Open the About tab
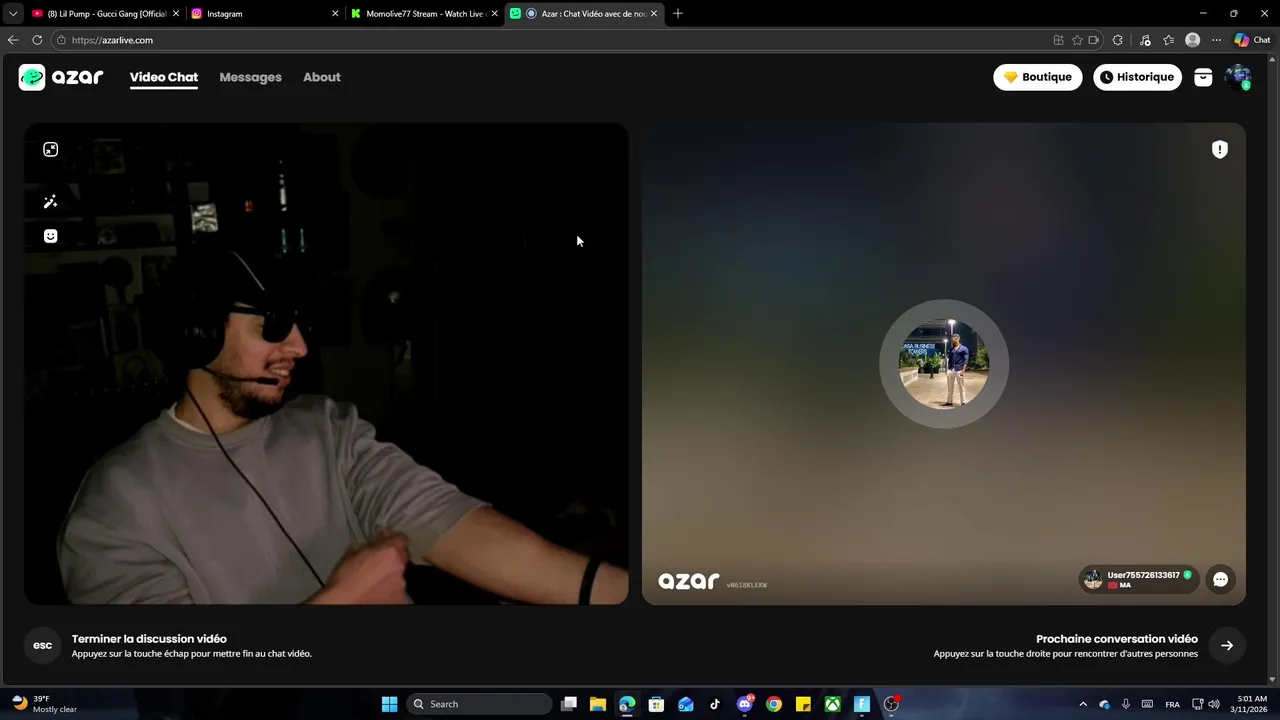 pyautogui.click(x=322, y=77)
